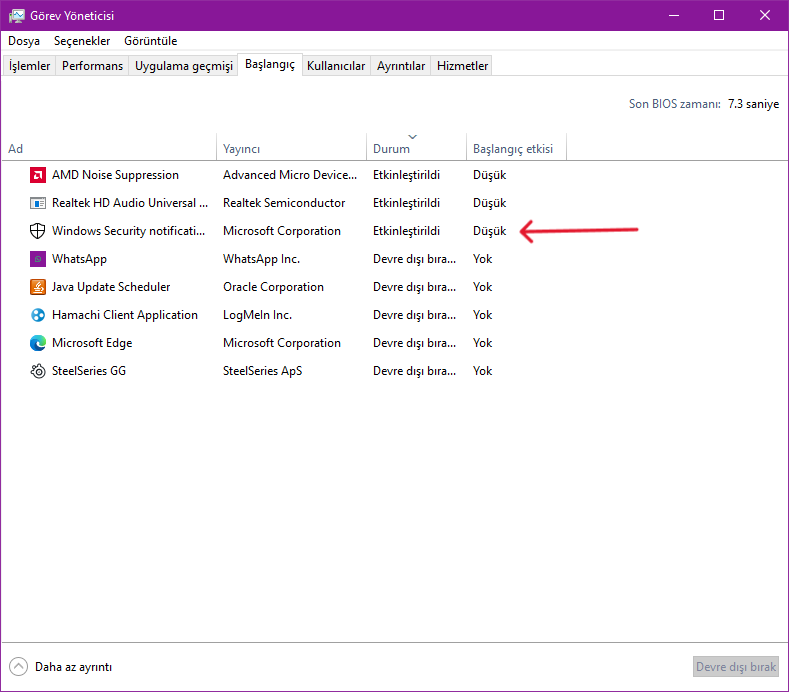Click the purple WhatsApp icon
This screenshot has width=789, height=692.
(38, 259)
